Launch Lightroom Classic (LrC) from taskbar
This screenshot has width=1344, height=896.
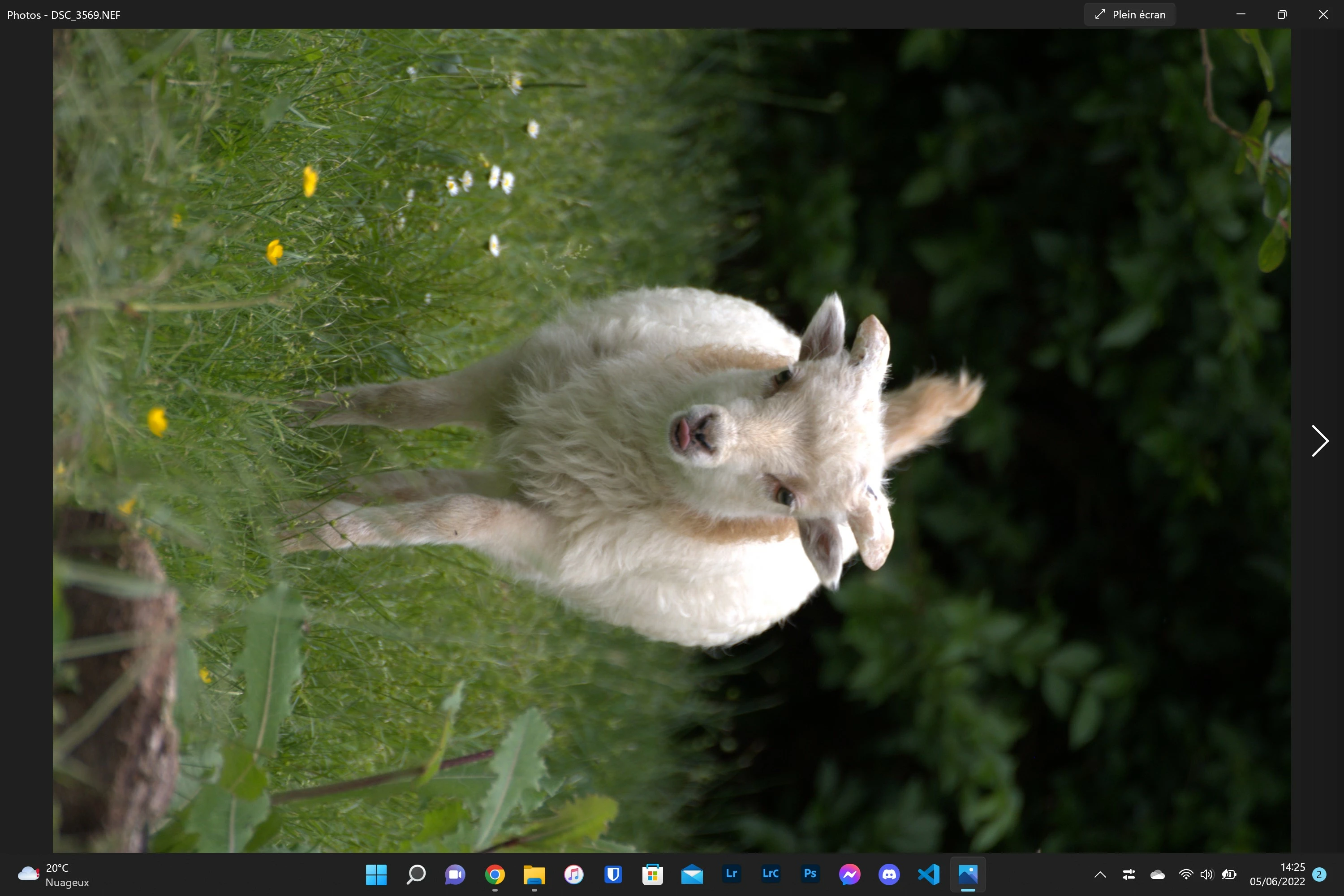tap(771, 874)
